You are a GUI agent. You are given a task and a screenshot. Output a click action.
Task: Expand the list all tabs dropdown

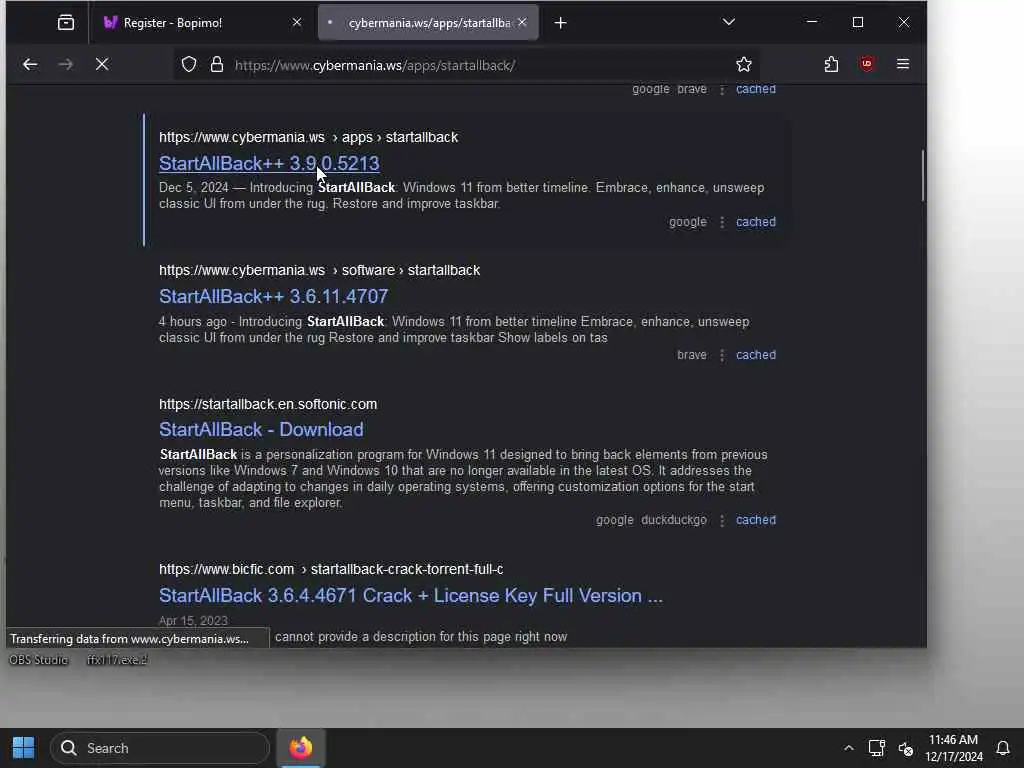[x=729, y=22]
